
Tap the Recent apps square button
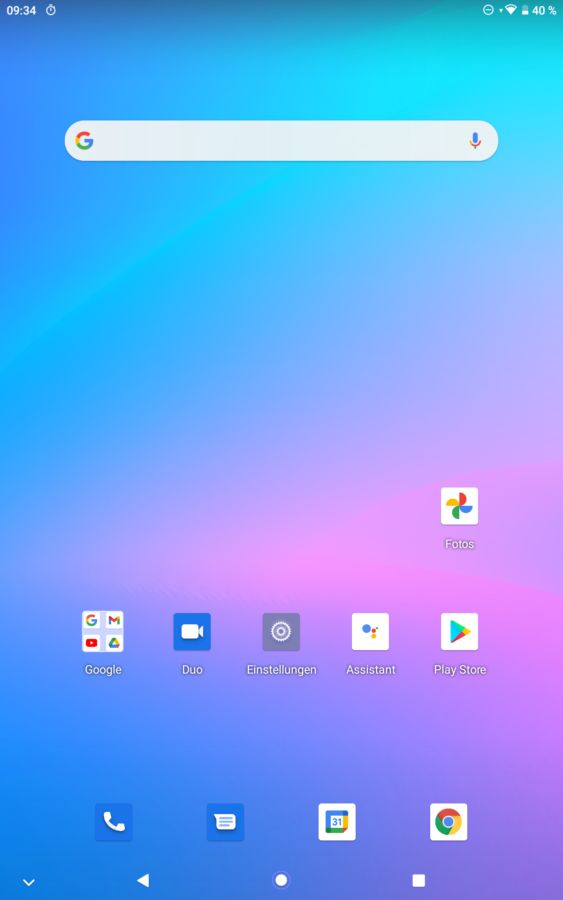pos(419,880)
